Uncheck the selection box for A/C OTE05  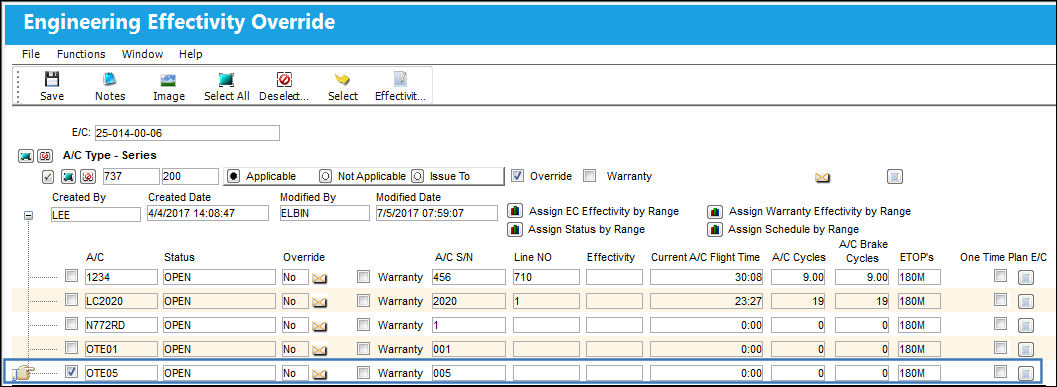pyautogui.click(x=71, y=372)
